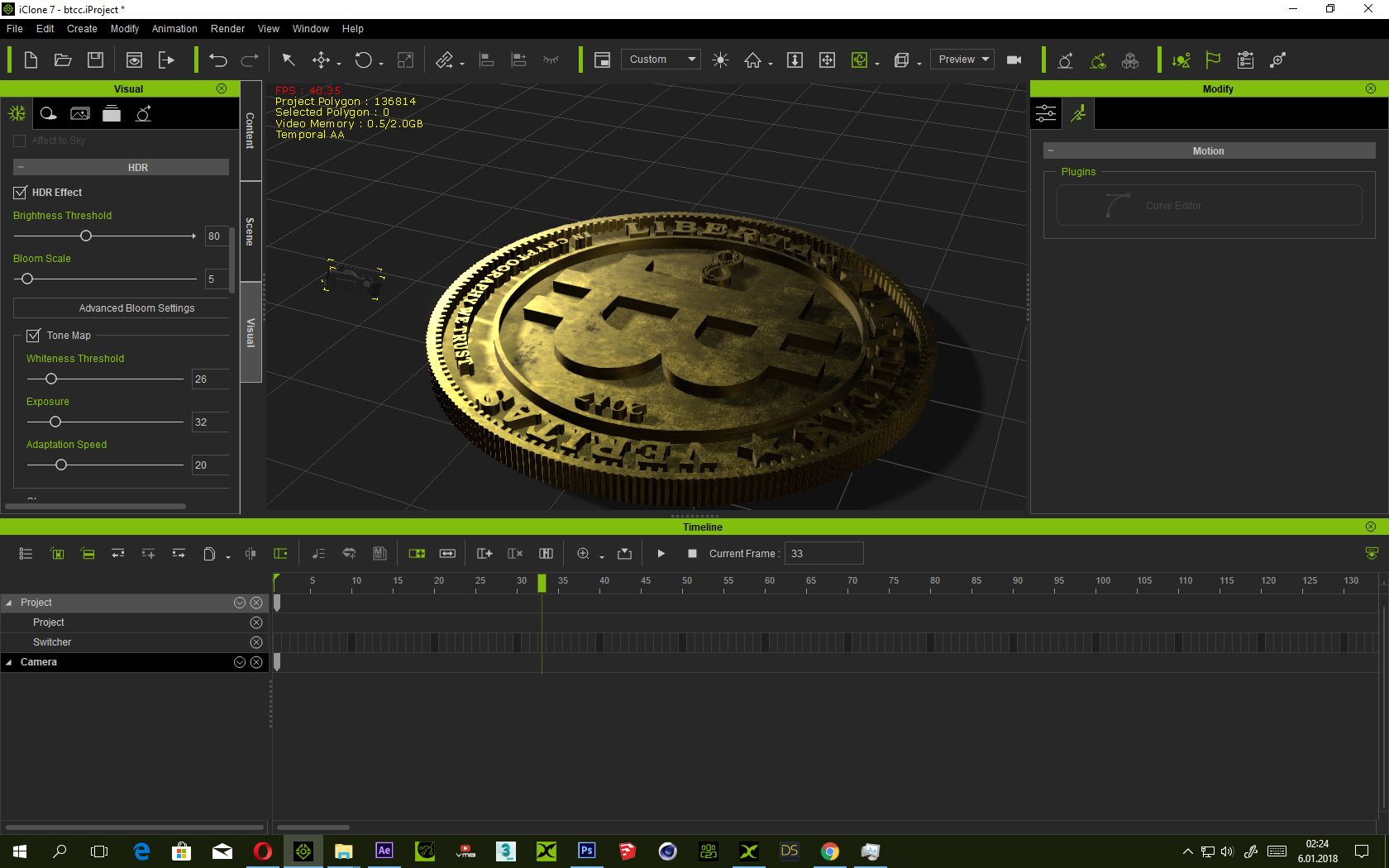Image resolution: width=1389 pixels, height=868 pixels.
Task: Click the Bloom Scale slider handle
Action: [27, 279]
